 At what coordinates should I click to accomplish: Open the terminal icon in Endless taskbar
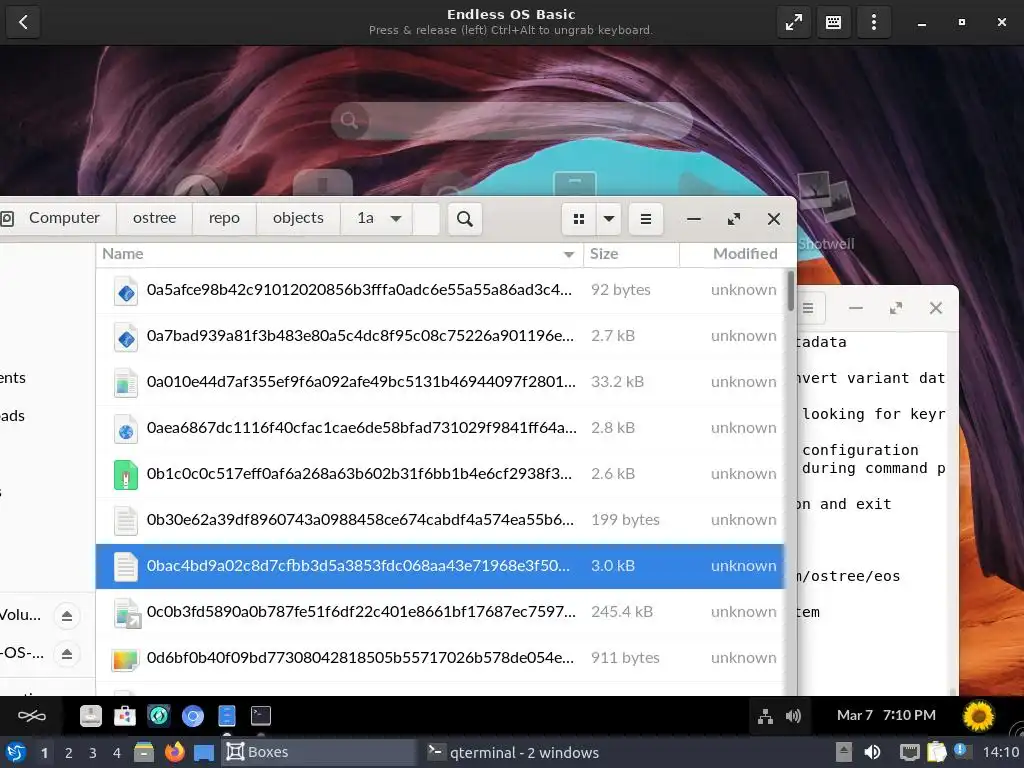point(261,716)
